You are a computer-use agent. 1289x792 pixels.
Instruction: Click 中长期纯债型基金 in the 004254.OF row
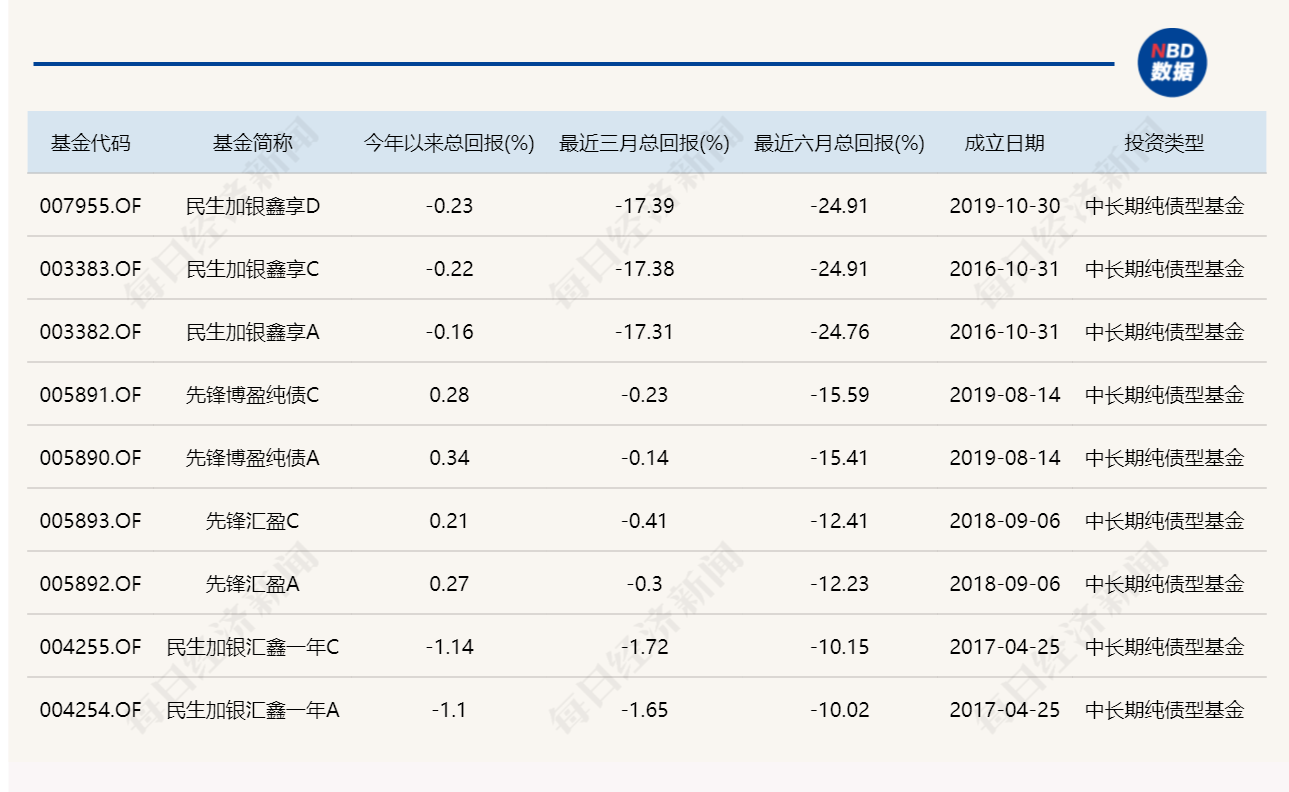[1165, 710]
